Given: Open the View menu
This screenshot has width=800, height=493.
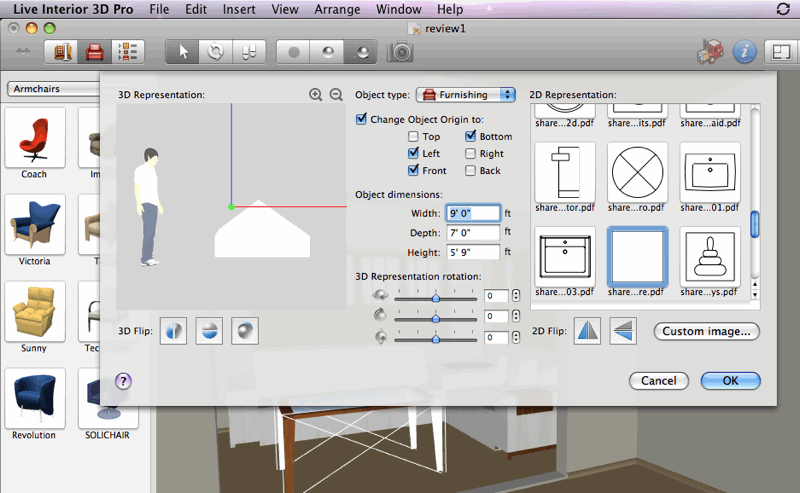Looking at the screenshot, I should click(x=285, y=9).
